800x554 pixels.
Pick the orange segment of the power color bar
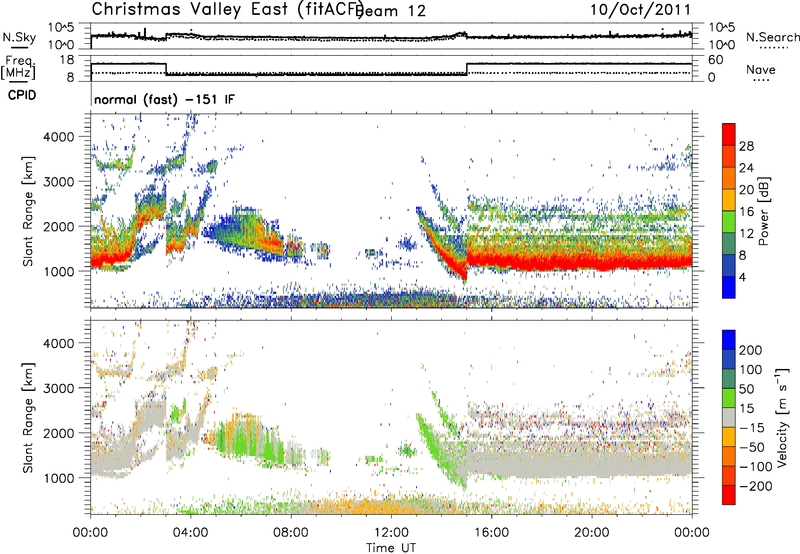pyautogui.click(x=729, y=178)
